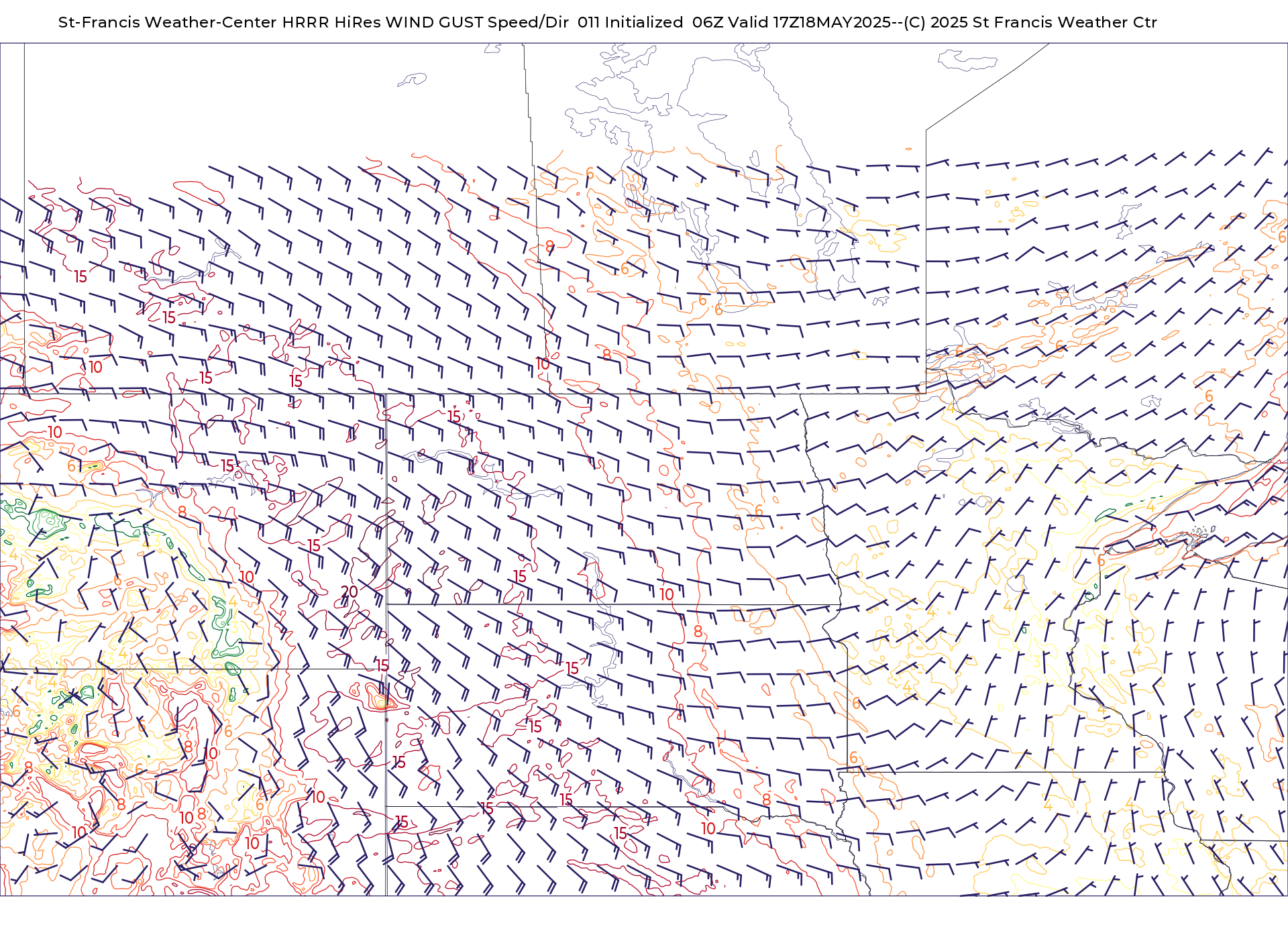1288x939 pixels.
Task: Click the "06Z" initialization time text
Action: click(x=707, y=22)
